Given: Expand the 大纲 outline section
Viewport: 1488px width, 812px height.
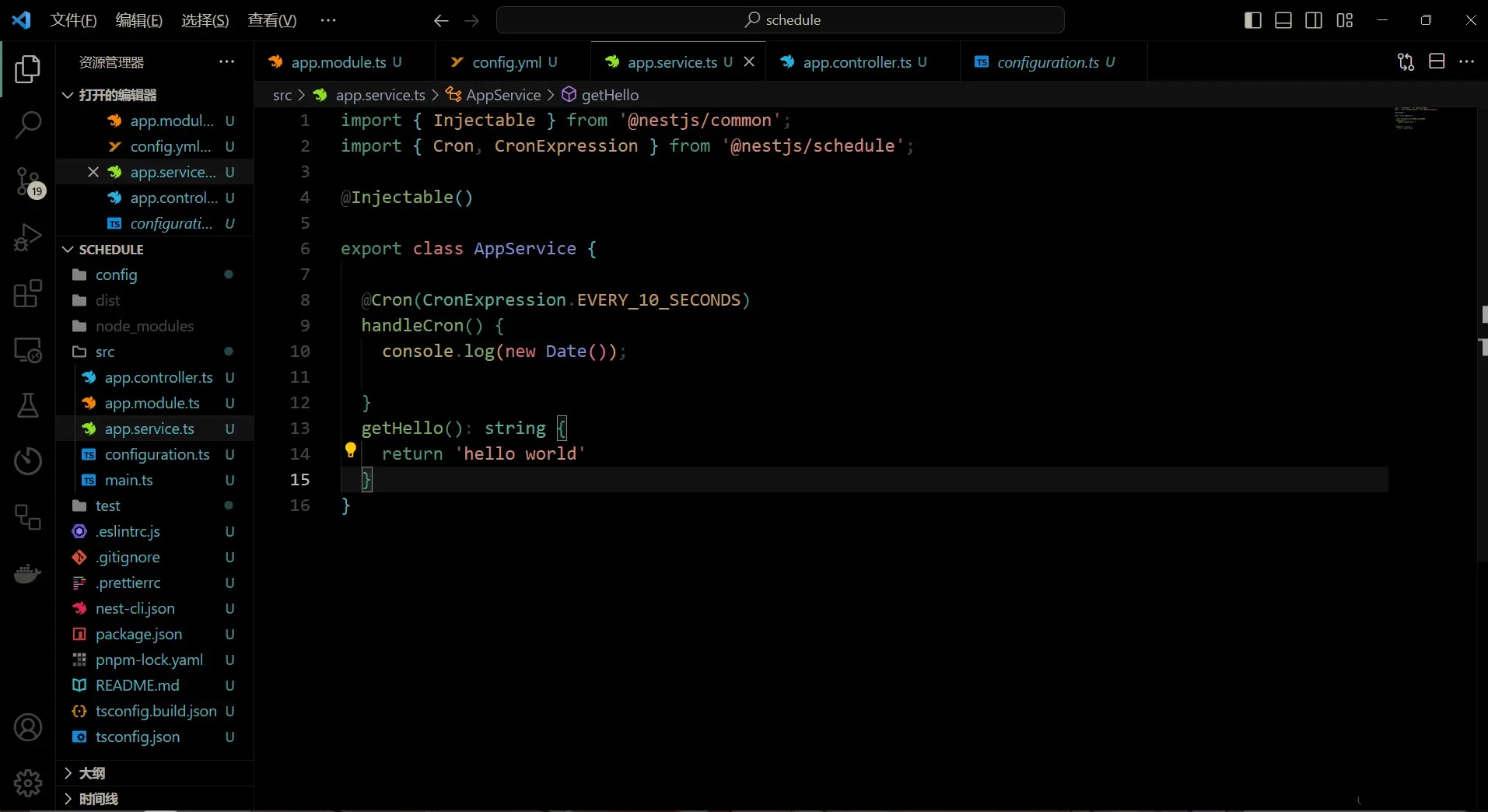Looking at the screenshot, I should pyautogui.click(x=92, y=773).
